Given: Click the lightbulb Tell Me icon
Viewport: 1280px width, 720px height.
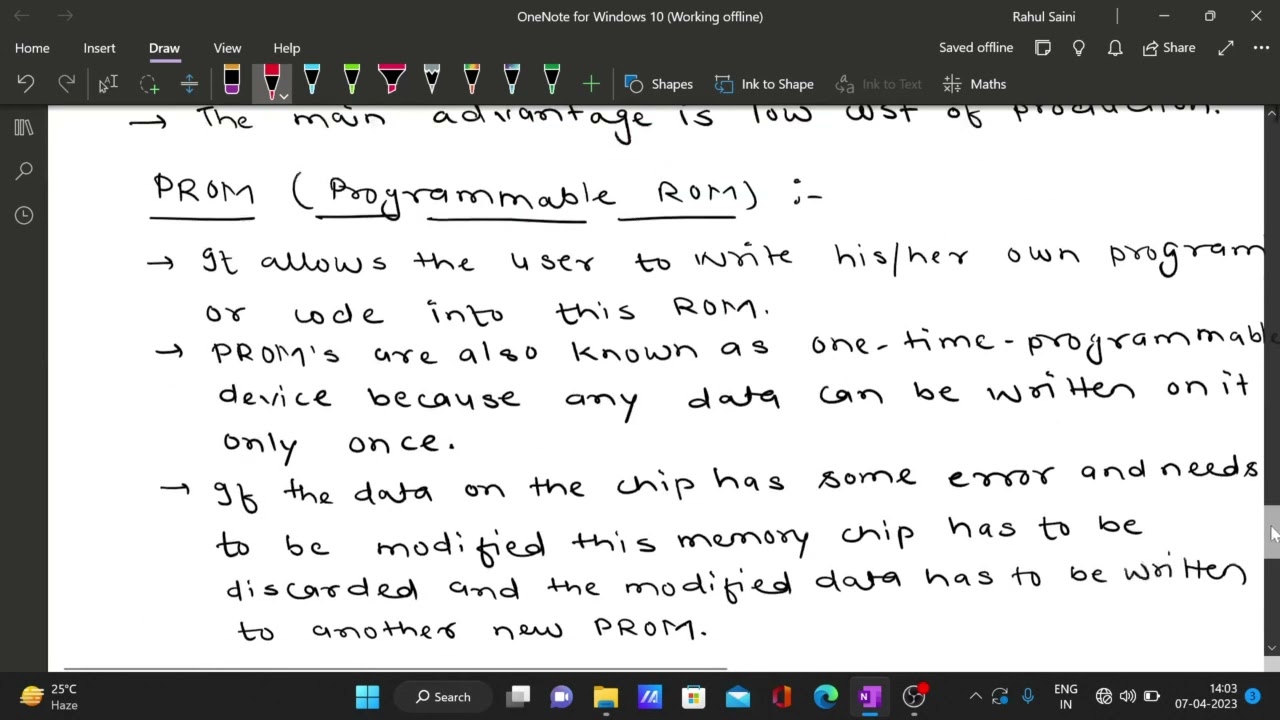Looking at the screenshot, I should coord(1079,47).
